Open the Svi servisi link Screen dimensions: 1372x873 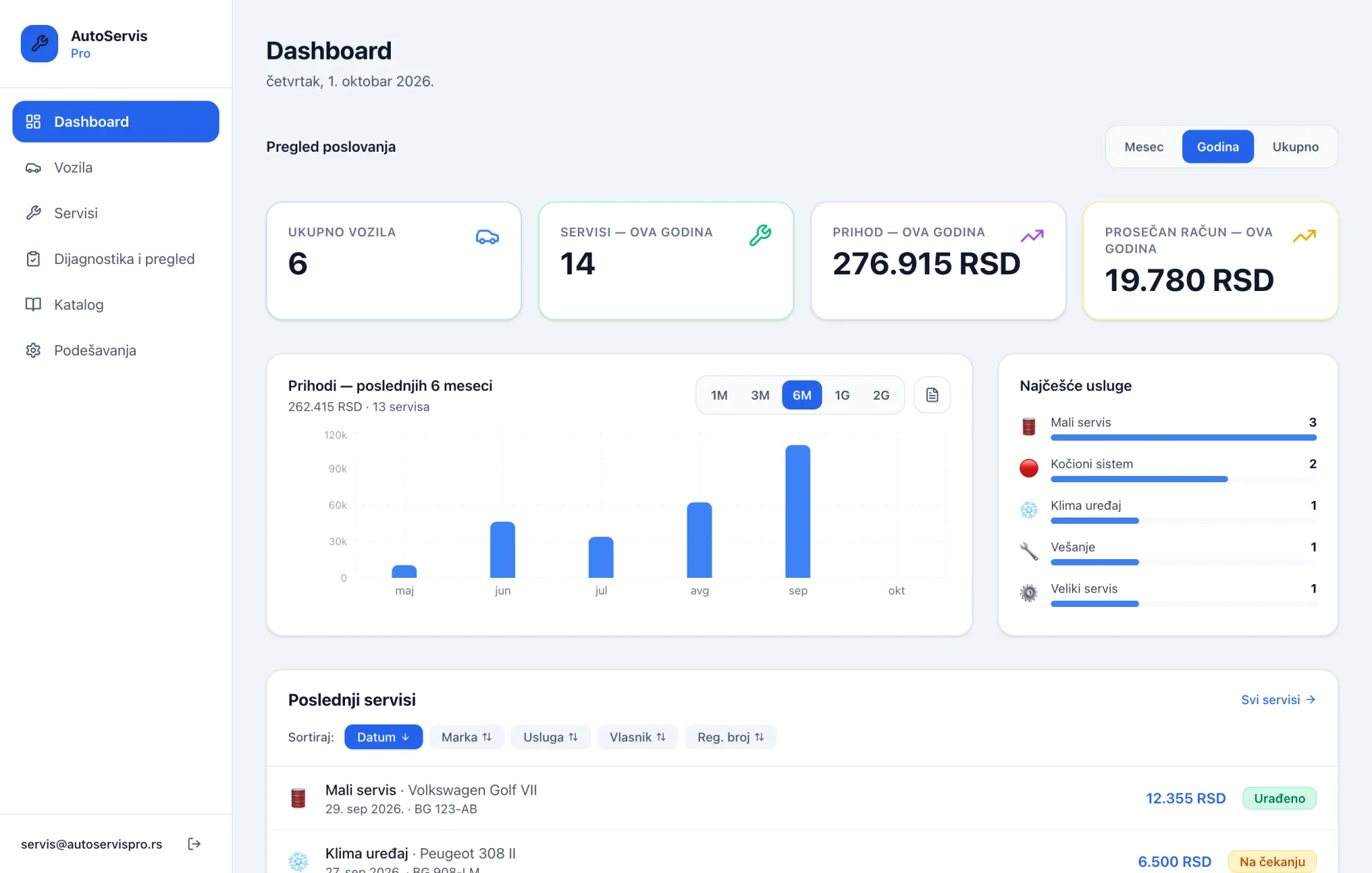click(x=1278, y=700)
